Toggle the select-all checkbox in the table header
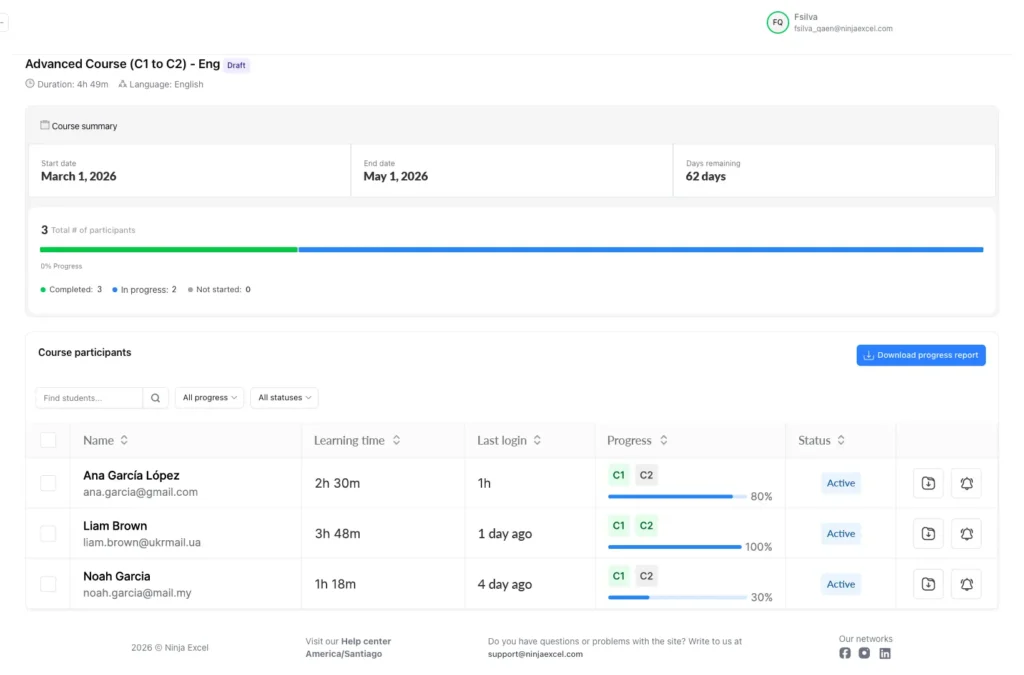 pyautogui.click(x=47, y=440)
